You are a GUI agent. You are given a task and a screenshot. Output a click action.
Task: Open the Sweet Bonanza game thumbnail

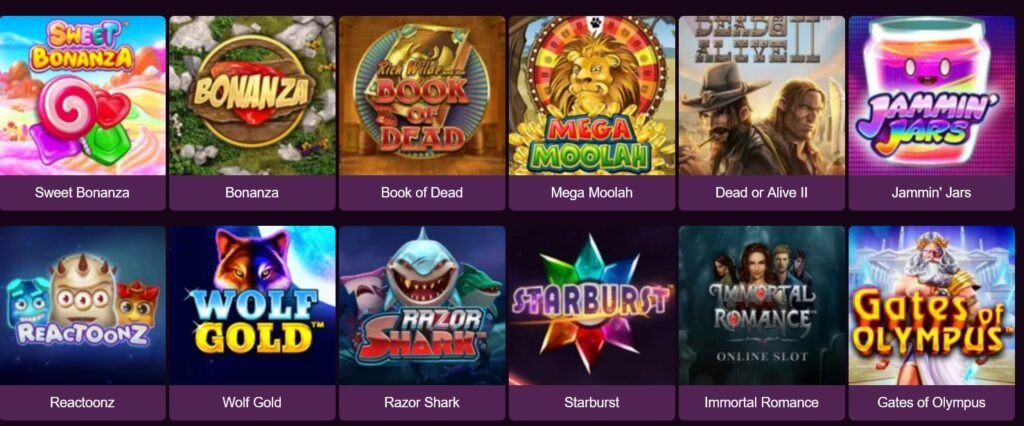(x=82, y=95)
